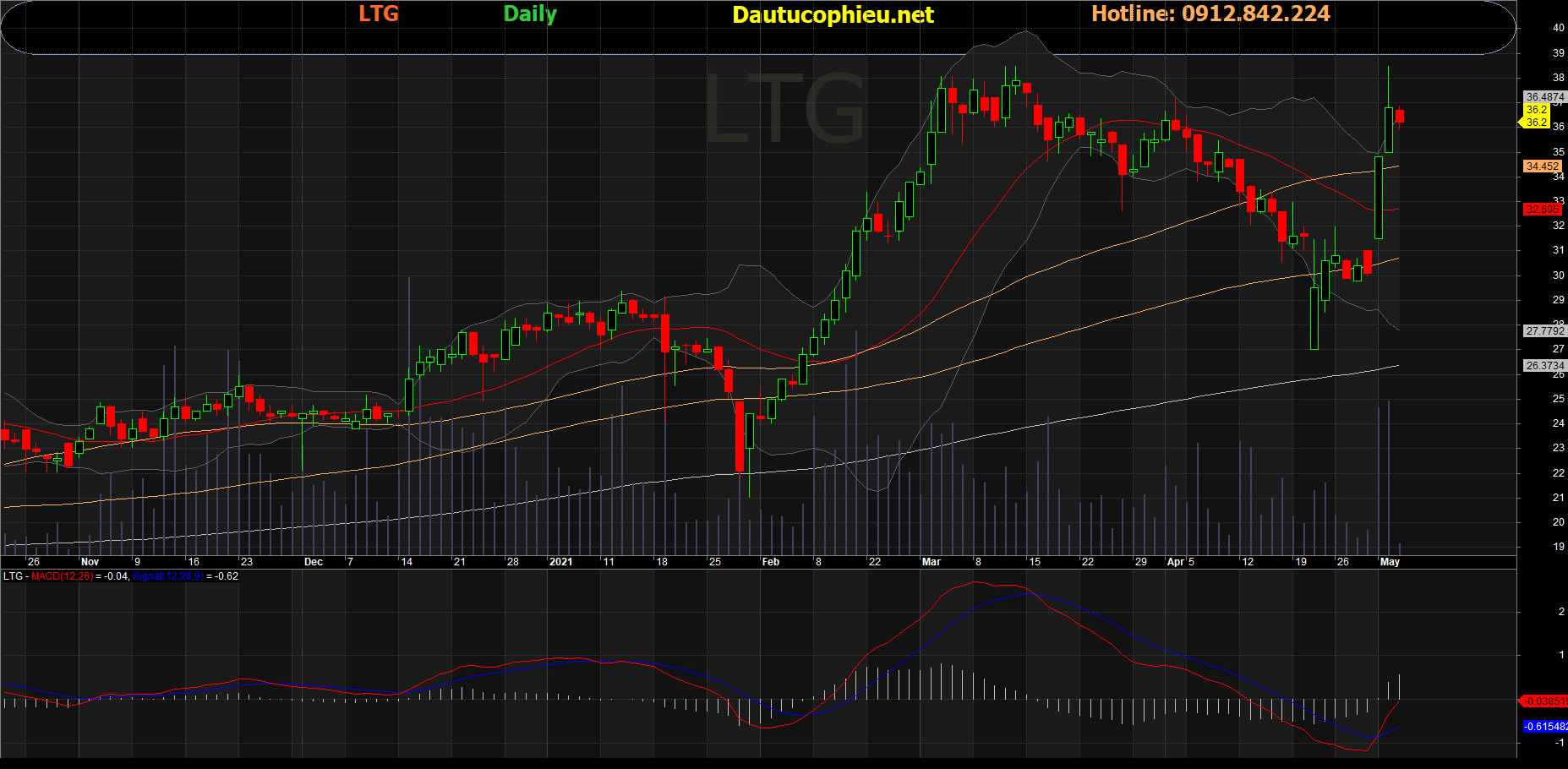1568x769 pixels.
Task: Click the 30 level on the price axis
Action: pyautogui.click(x=1558, y=275)
